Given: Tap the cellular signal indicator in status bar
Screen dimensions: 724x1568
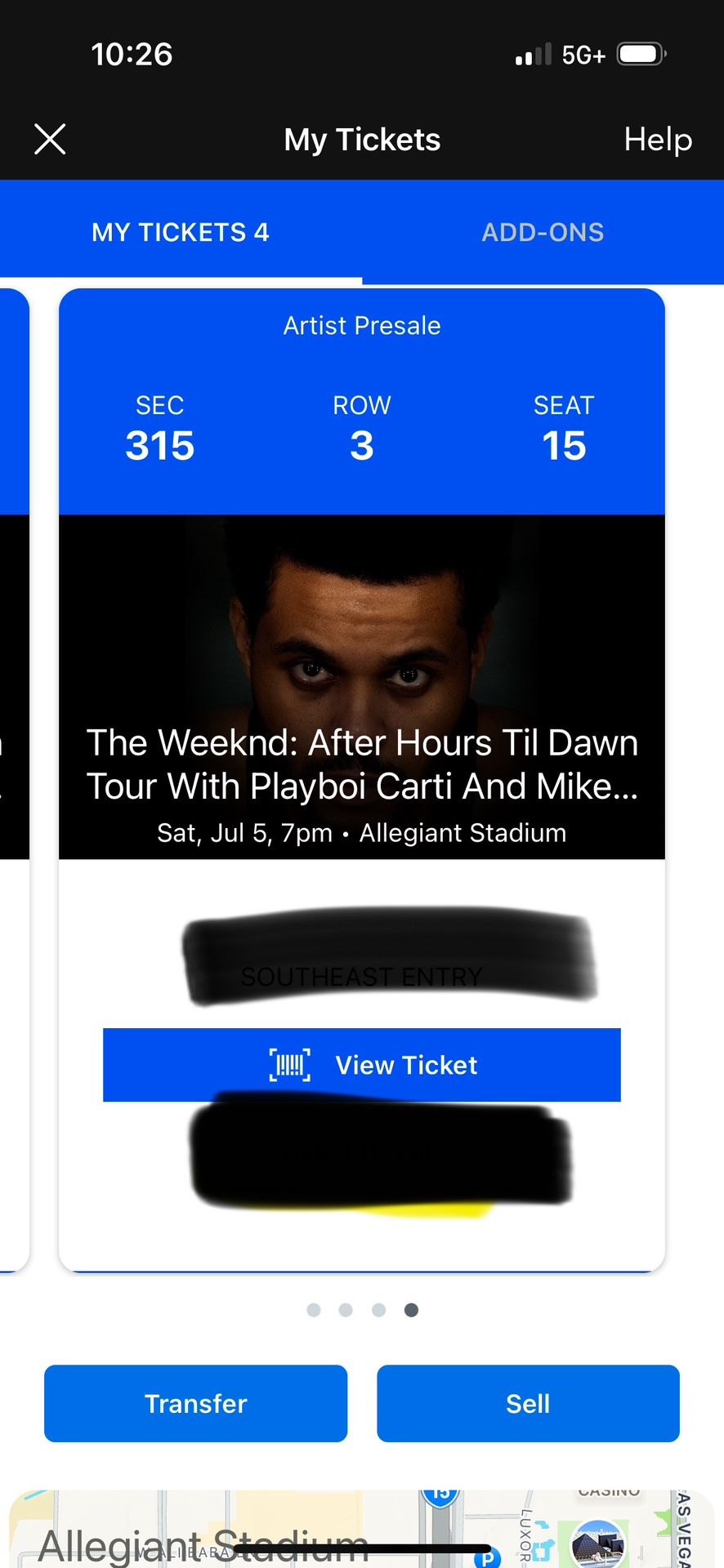Looking at the screenshot, I should 532,54.
